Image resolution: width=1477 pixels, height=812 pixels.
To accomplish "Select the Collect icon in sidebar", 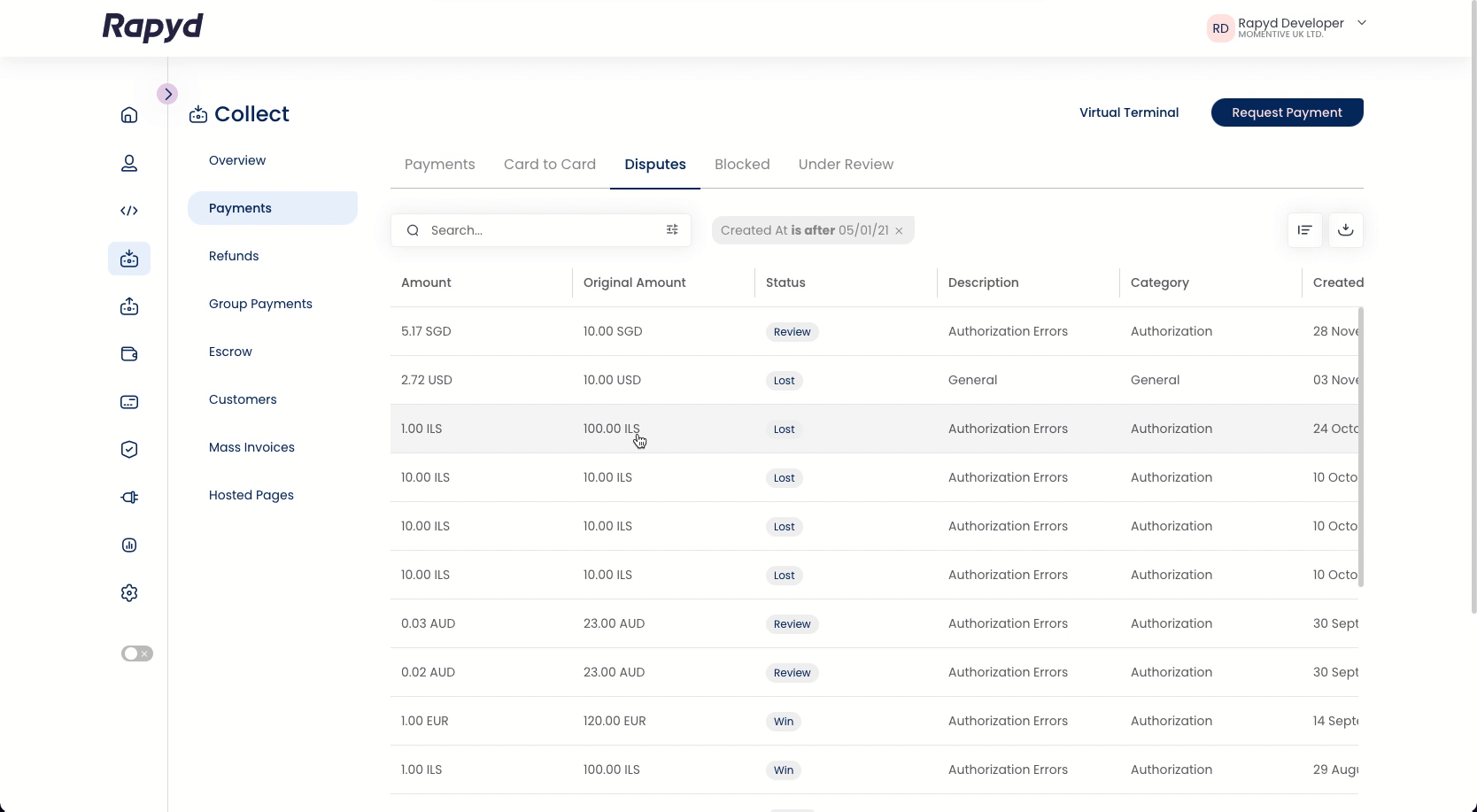I will pos(129,259).
